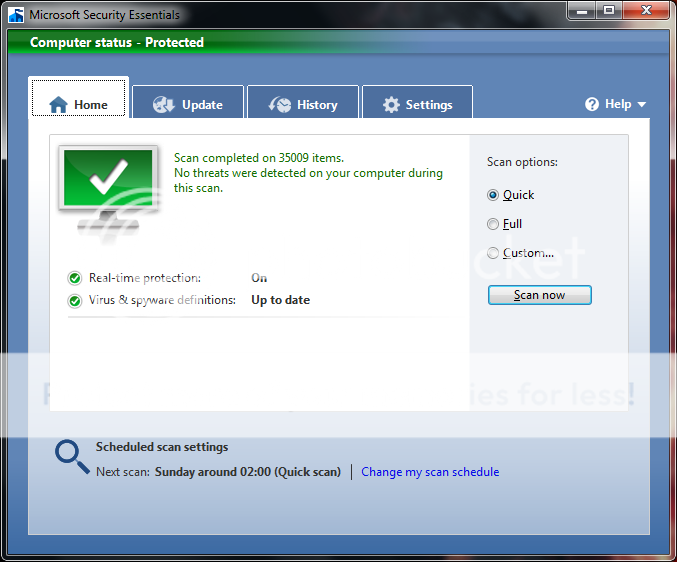This screenshot has width=677, height=562.
Task: Open Change my scan schedule link
Action: pos(430,472)
